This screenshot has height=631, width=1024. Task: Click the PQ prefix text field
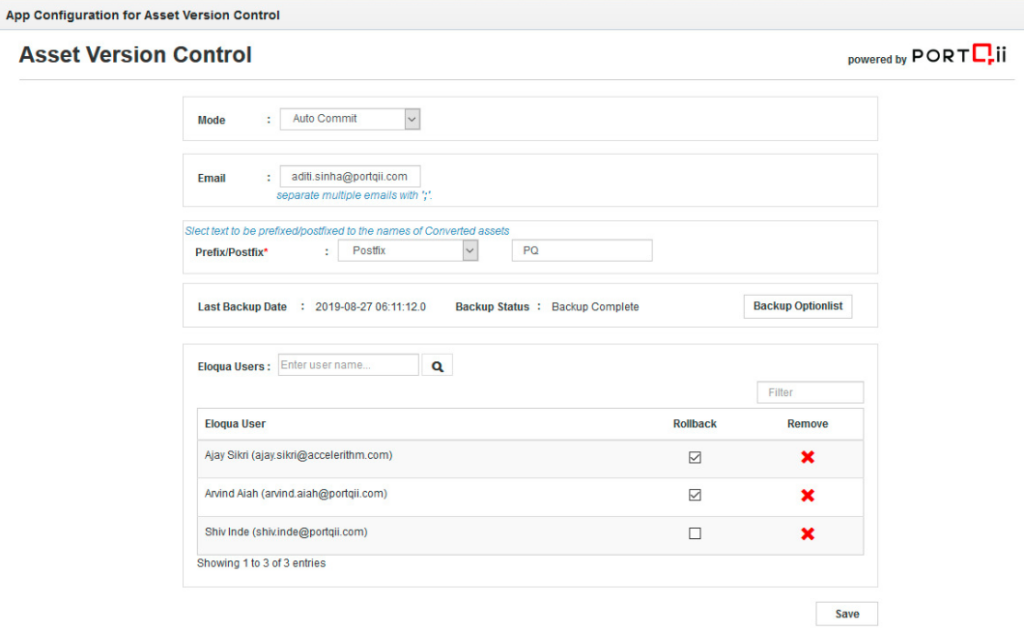coord(581,251)
